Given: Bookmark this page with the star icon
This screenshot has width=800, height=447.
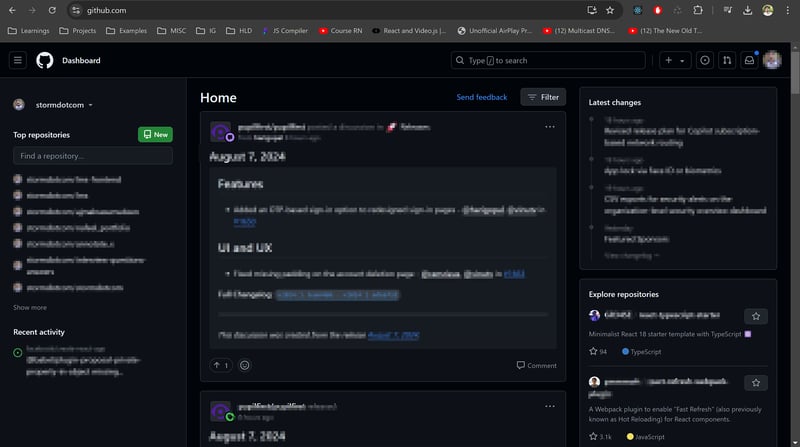Looking at the screenshot, I should coord(610,10).
